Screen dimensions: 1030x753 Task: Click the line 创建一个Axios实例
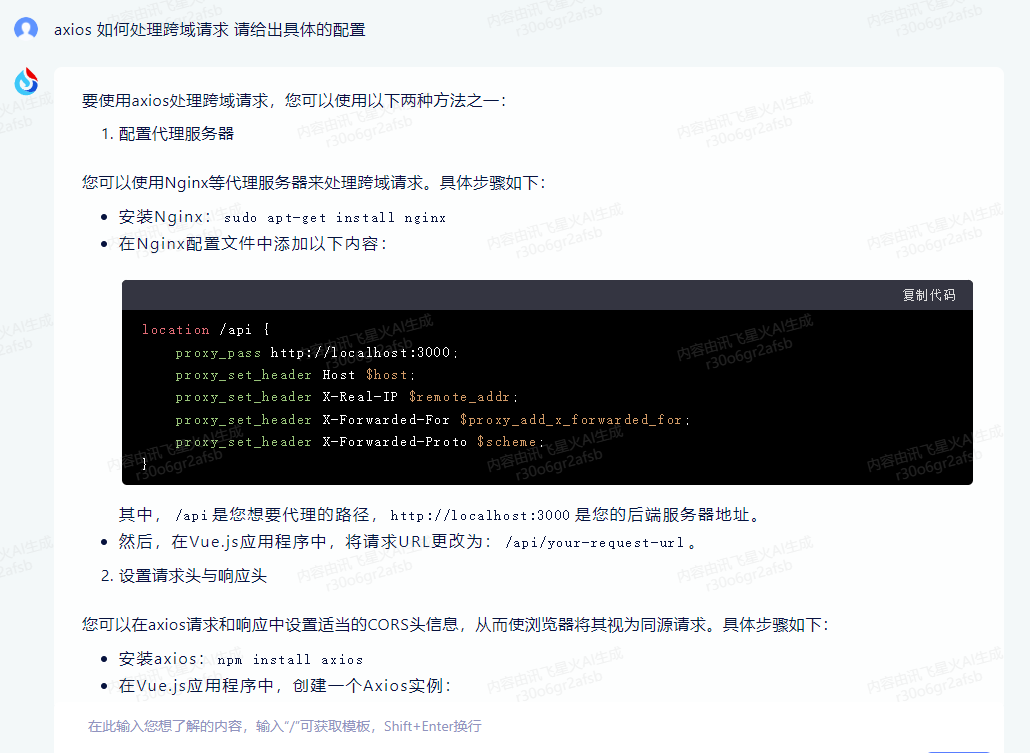[x=285, y=685]
